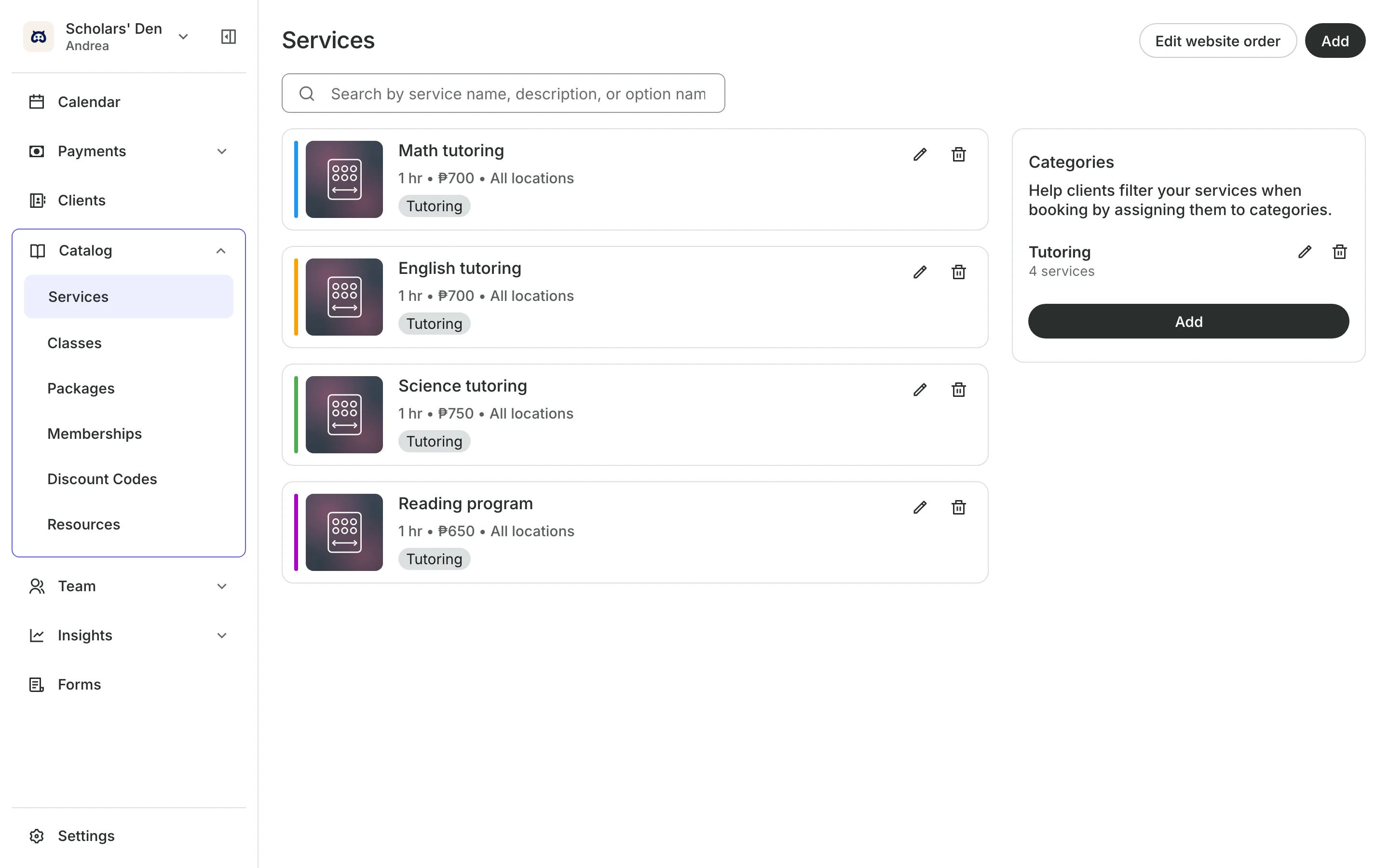
Task: Delete the Science tutoring service
Action: click(958, 390)
